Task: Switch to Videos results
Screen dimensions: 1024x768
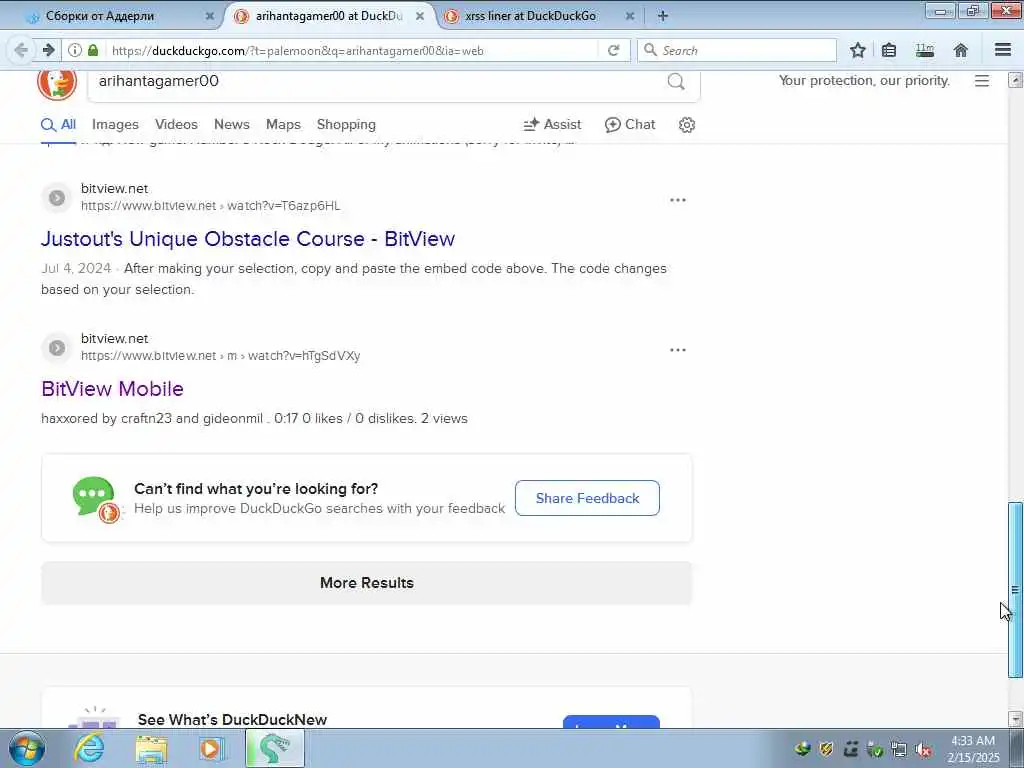Action: [176, 124]
